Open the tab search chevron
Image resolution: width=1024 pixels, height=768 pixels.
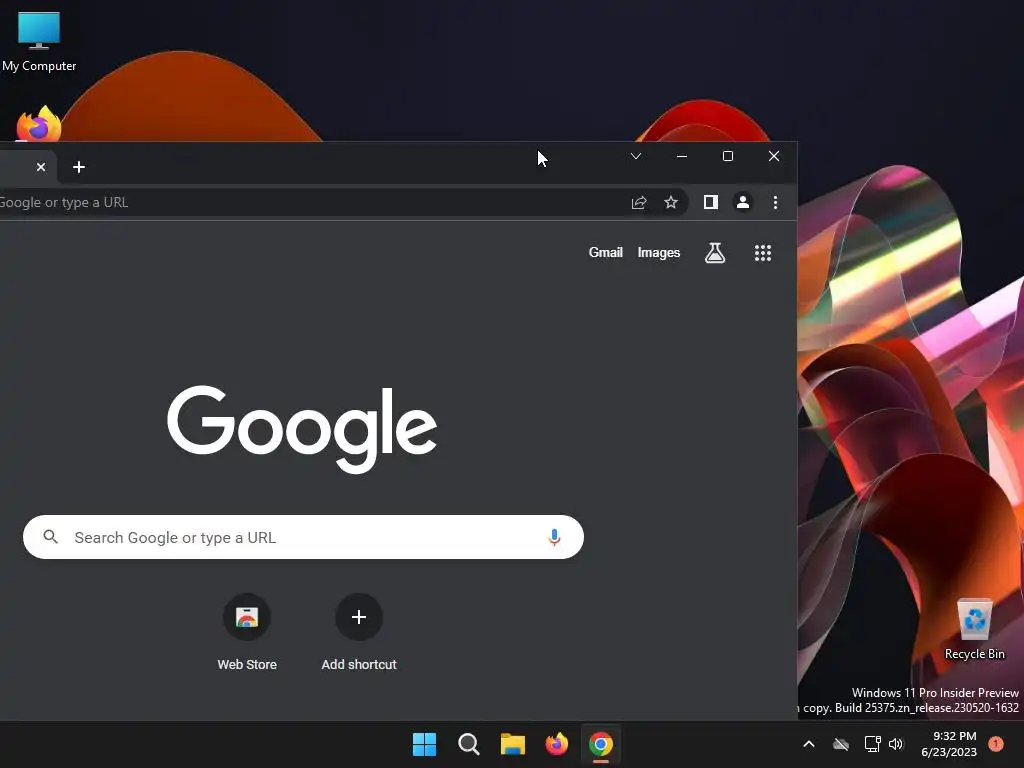(635, 156)
